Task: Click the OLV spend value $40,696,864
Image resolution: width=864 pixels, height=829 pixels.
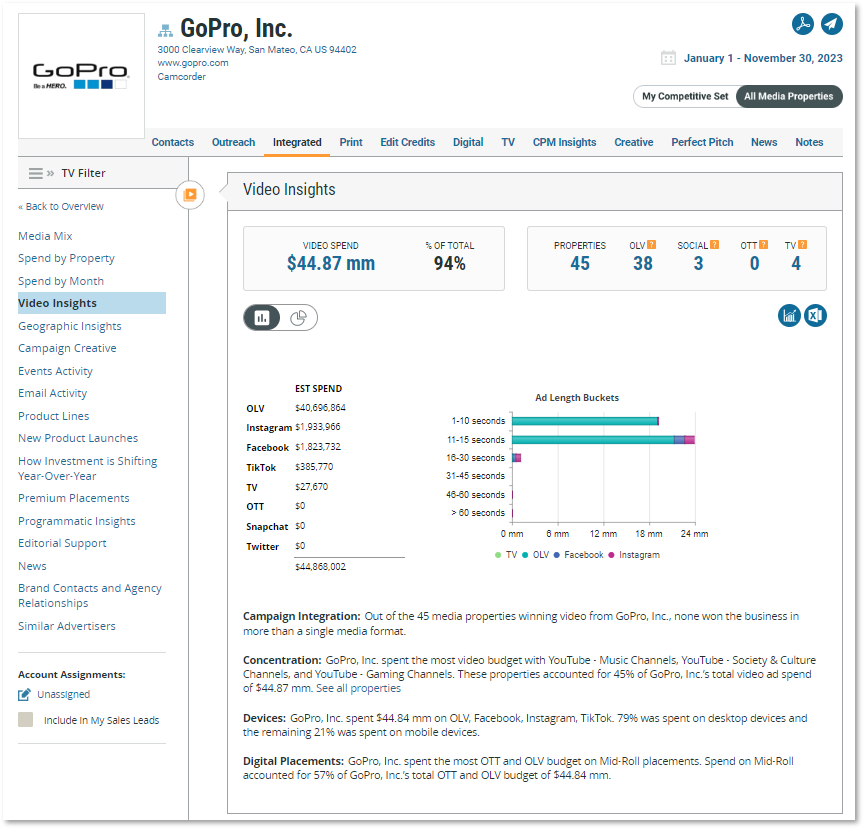Action: coord(320,408)
